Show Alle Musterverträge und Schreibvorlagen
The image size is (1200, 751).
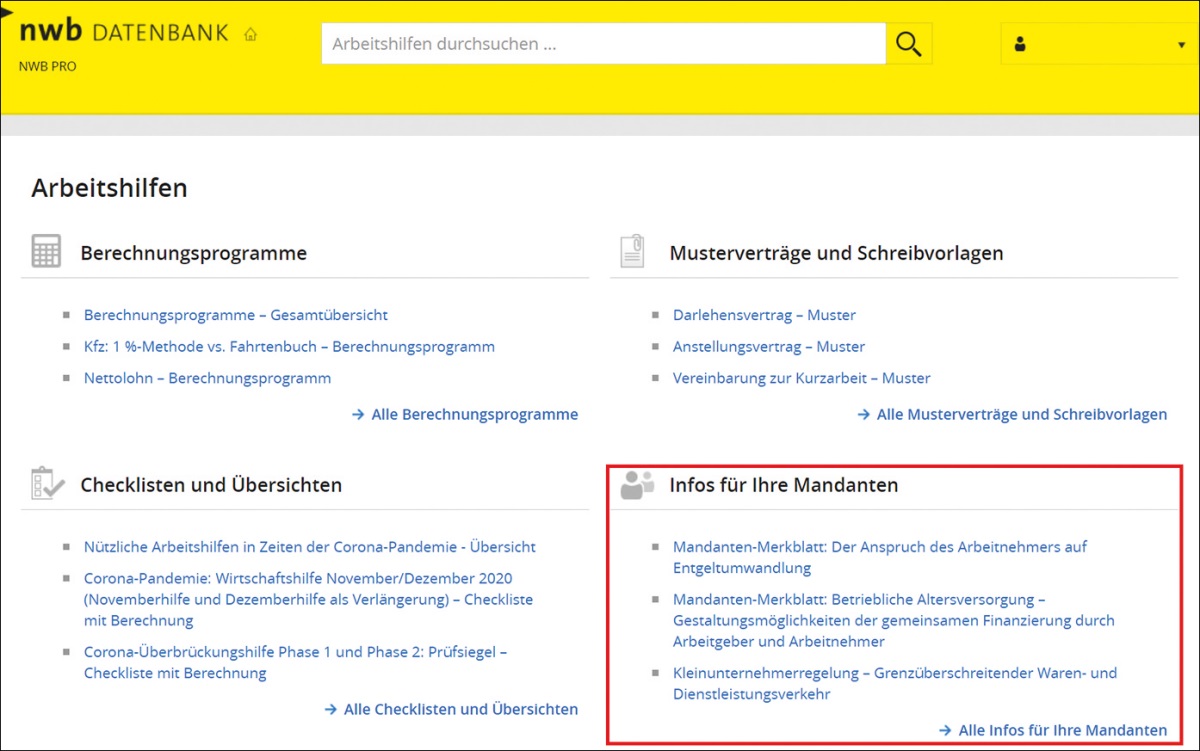tap(1021, 414)
